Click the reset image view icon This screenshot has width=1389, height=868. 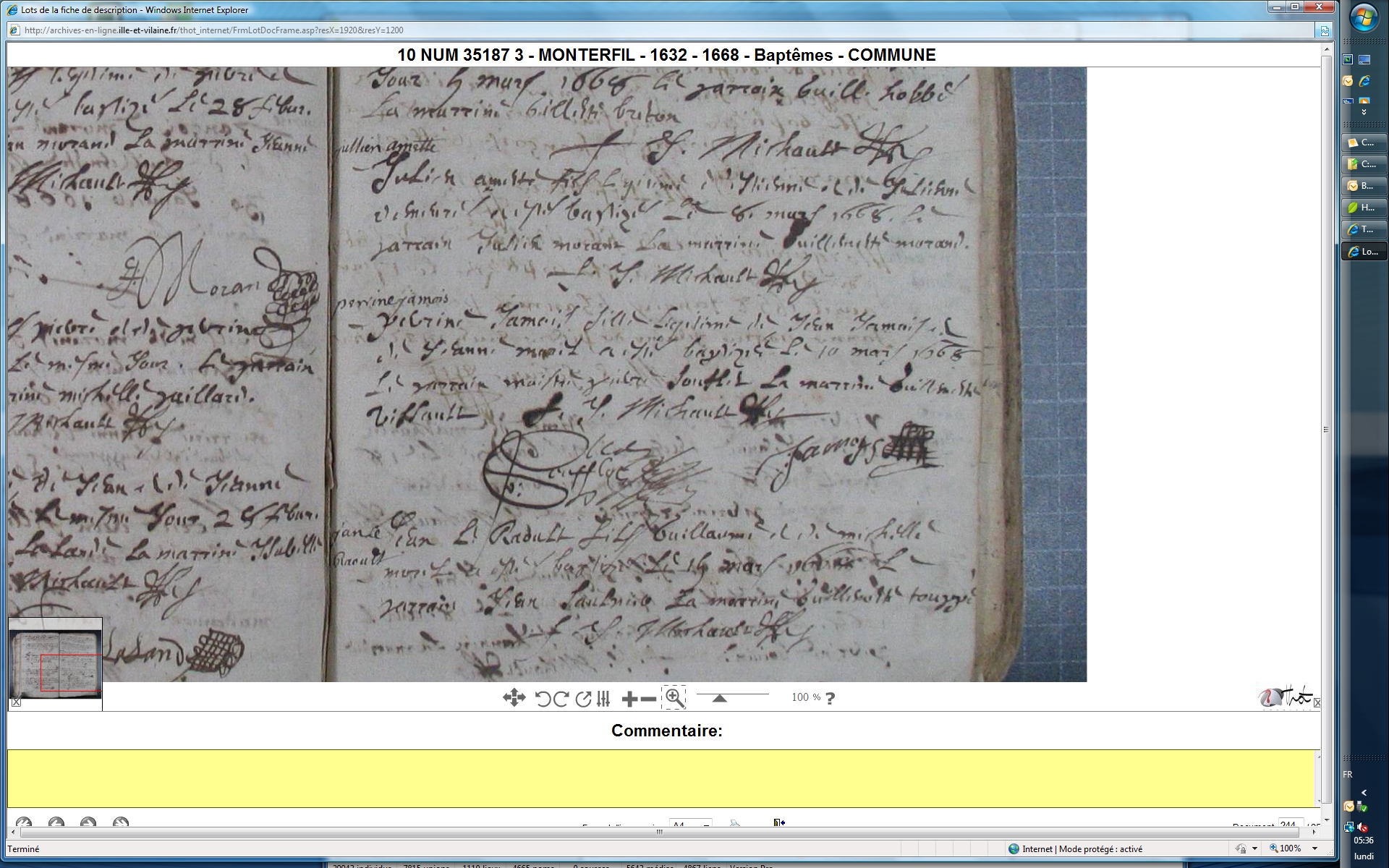click(x=583, y=699)
